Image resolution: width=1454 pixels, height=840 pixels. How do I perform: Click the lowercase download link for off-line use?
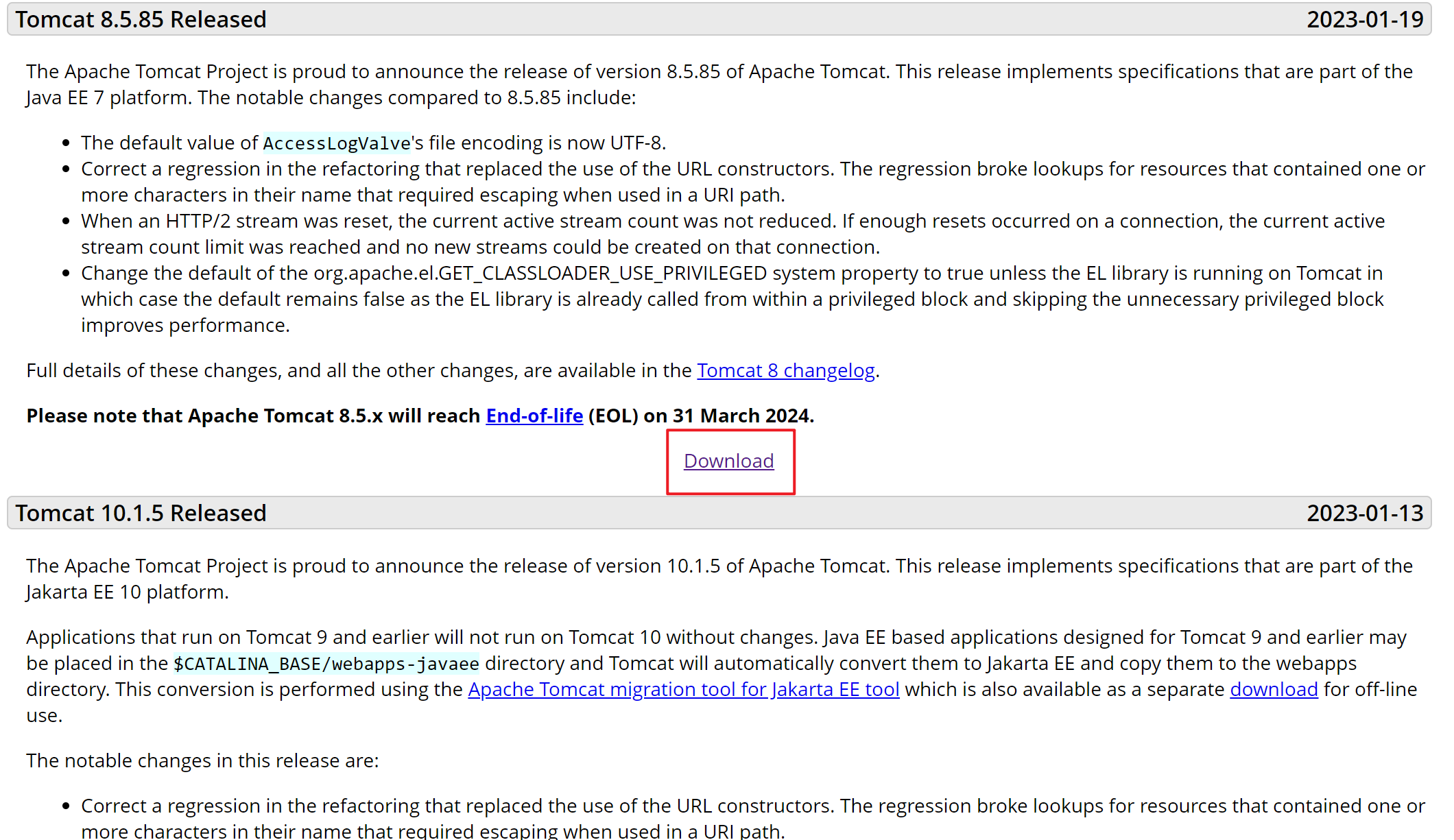[x=1274, y=689]
